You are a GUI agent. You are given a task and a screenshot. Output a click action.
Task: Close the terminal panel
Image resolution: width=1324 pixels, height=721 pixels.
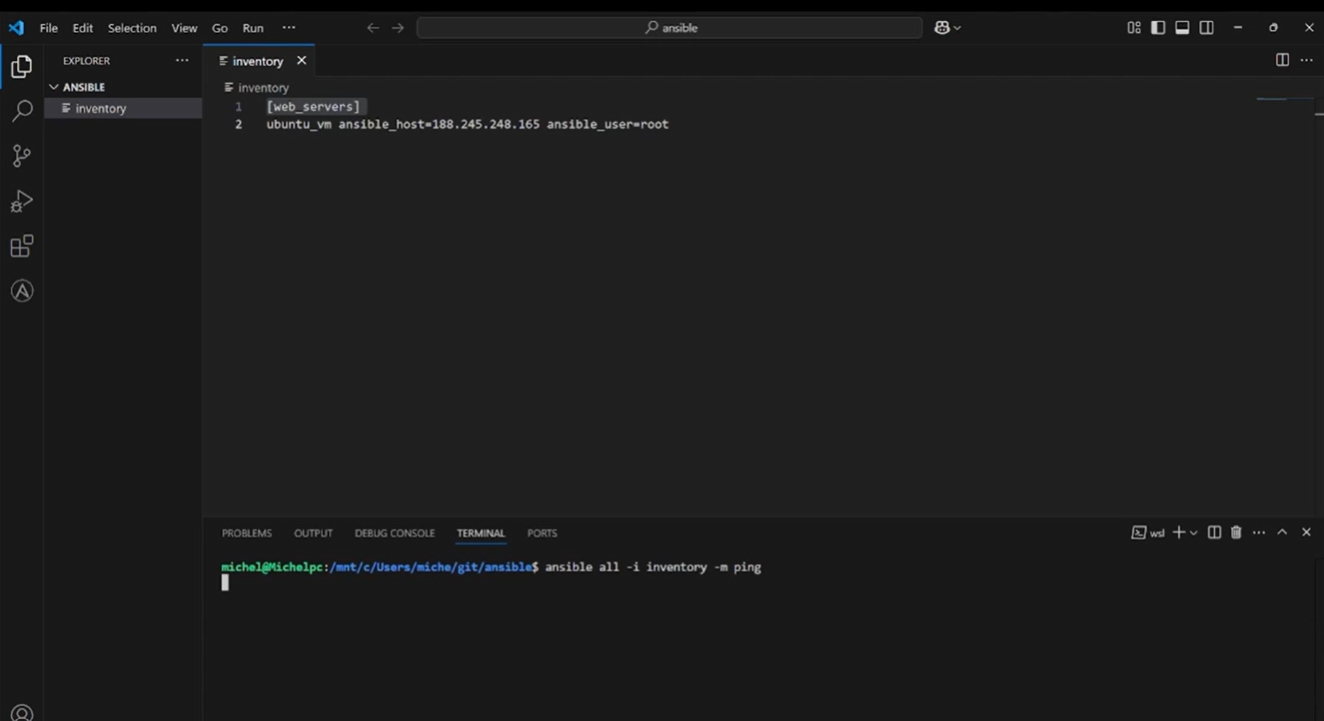1306,532
